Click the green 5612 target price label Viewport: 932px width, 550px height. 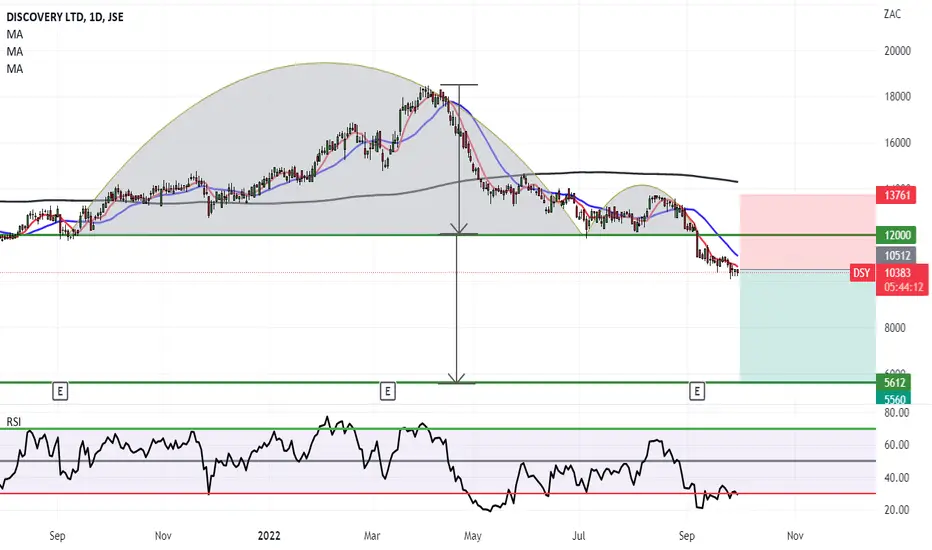click(895, 382)
